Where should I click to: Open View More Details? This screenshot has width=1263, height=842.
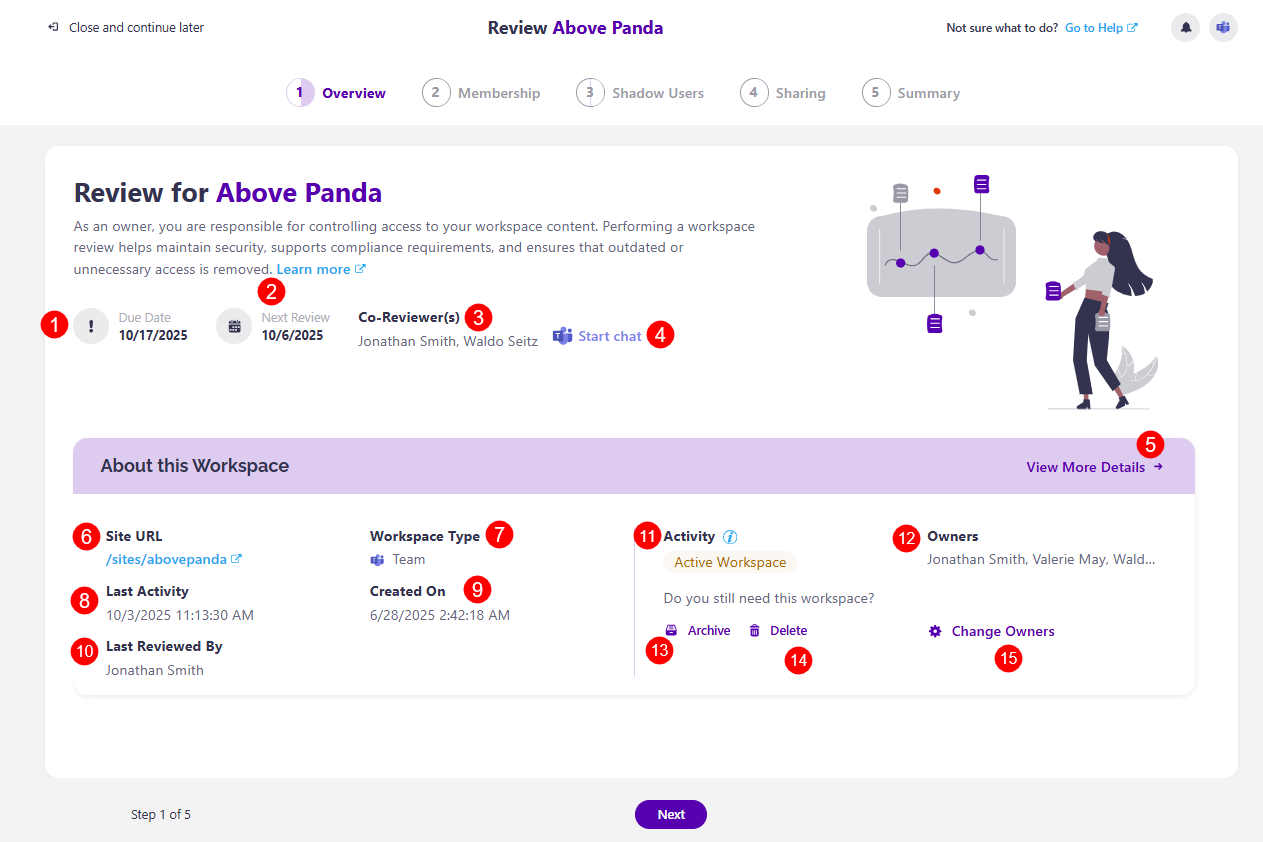1086,467
